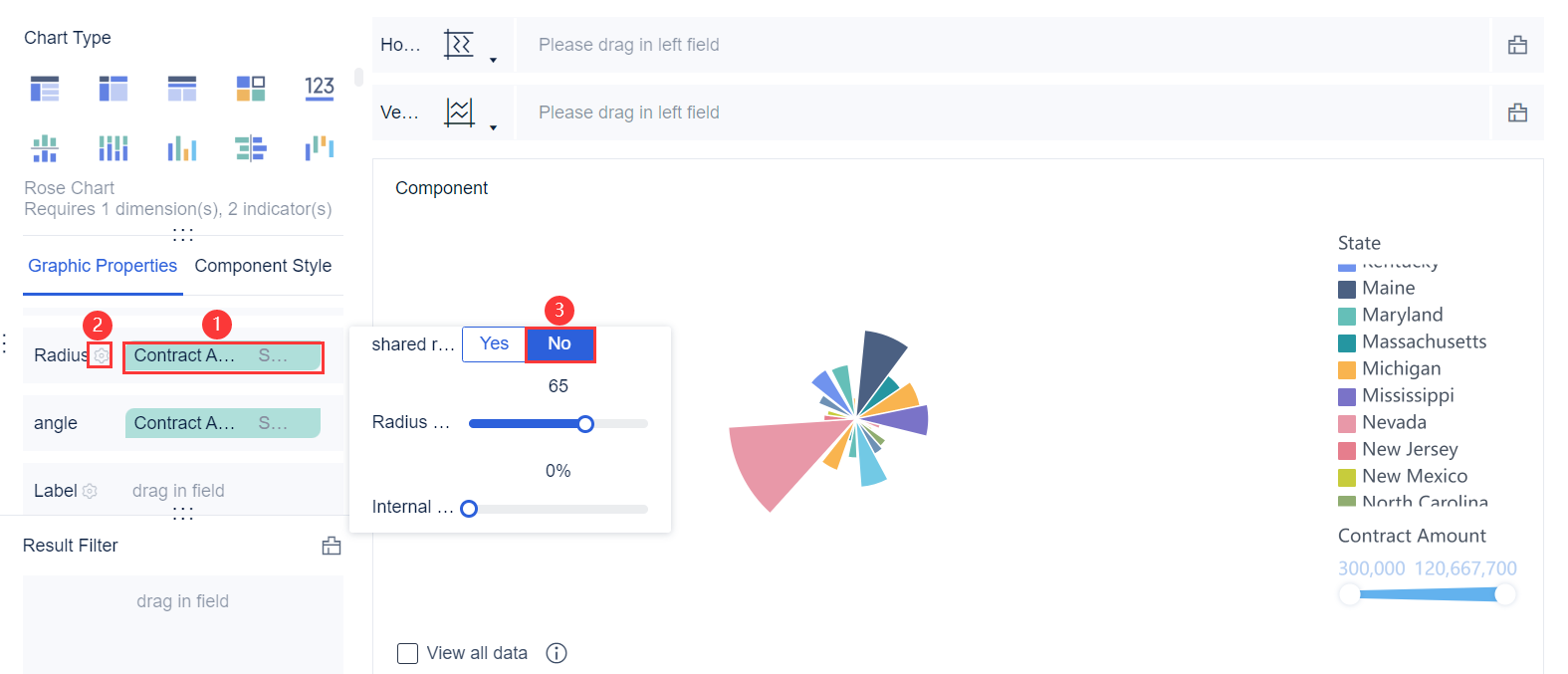The height and width of the screenshot is (674, 1568).
Task: Click the drag in field area under Result Filter
Action: click(x=182, y=601)
